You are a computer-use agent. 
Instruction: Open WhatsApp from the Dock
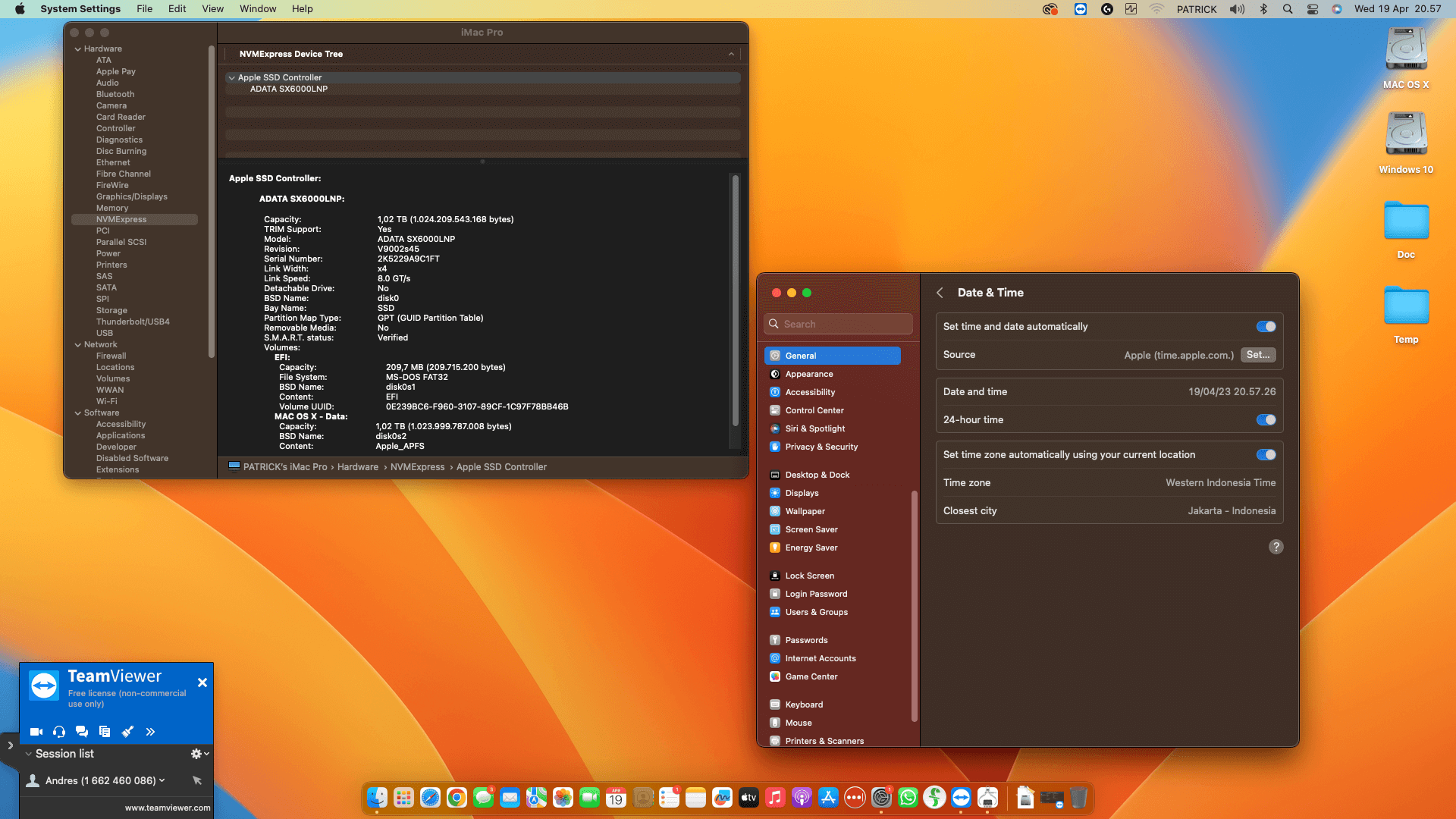pyautogui.click(x=908, y=798)
